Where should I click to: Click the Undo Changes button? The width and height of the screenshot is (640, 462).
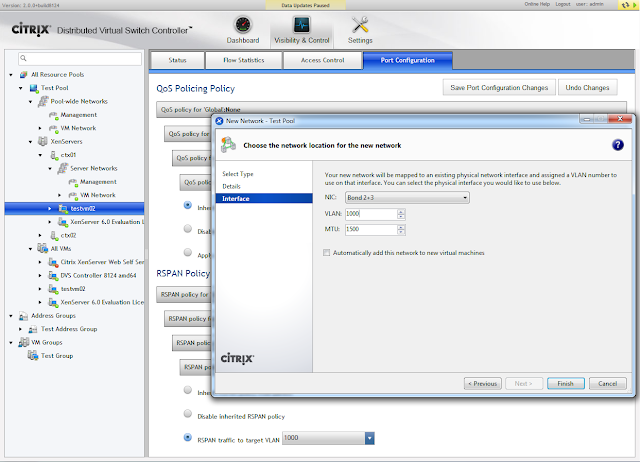pos(587,87)
